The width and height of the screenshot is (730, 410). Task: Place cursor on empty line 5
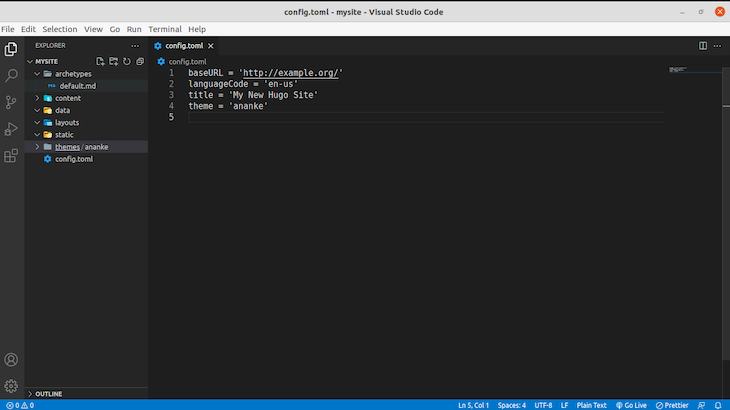[x=426, y=117]
